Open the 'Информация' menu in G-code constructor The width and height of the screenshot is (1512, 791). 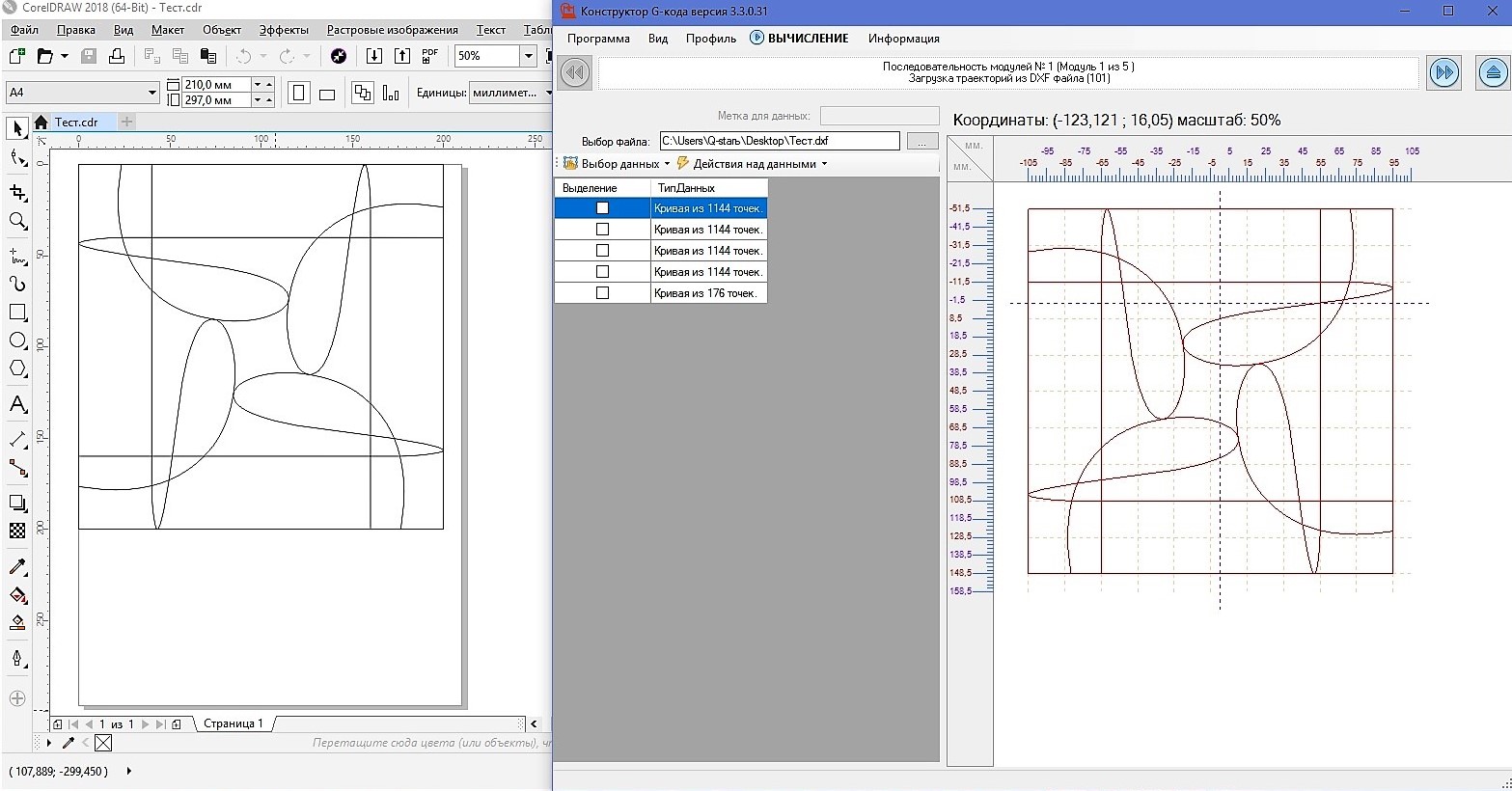(903, 39)
